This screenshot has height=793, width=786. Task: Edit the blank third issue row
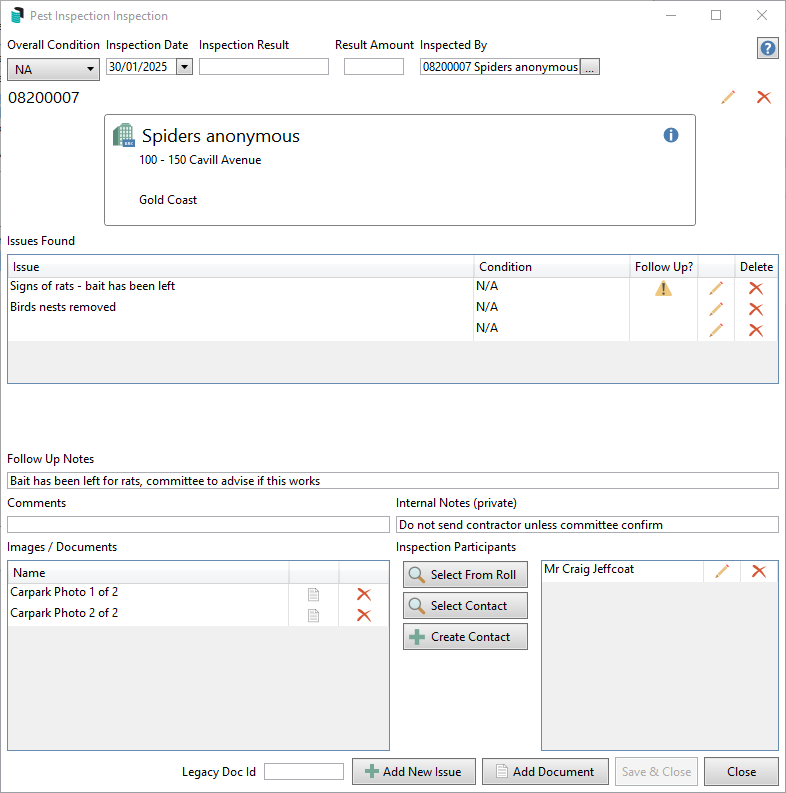click(x=716, y=330)
